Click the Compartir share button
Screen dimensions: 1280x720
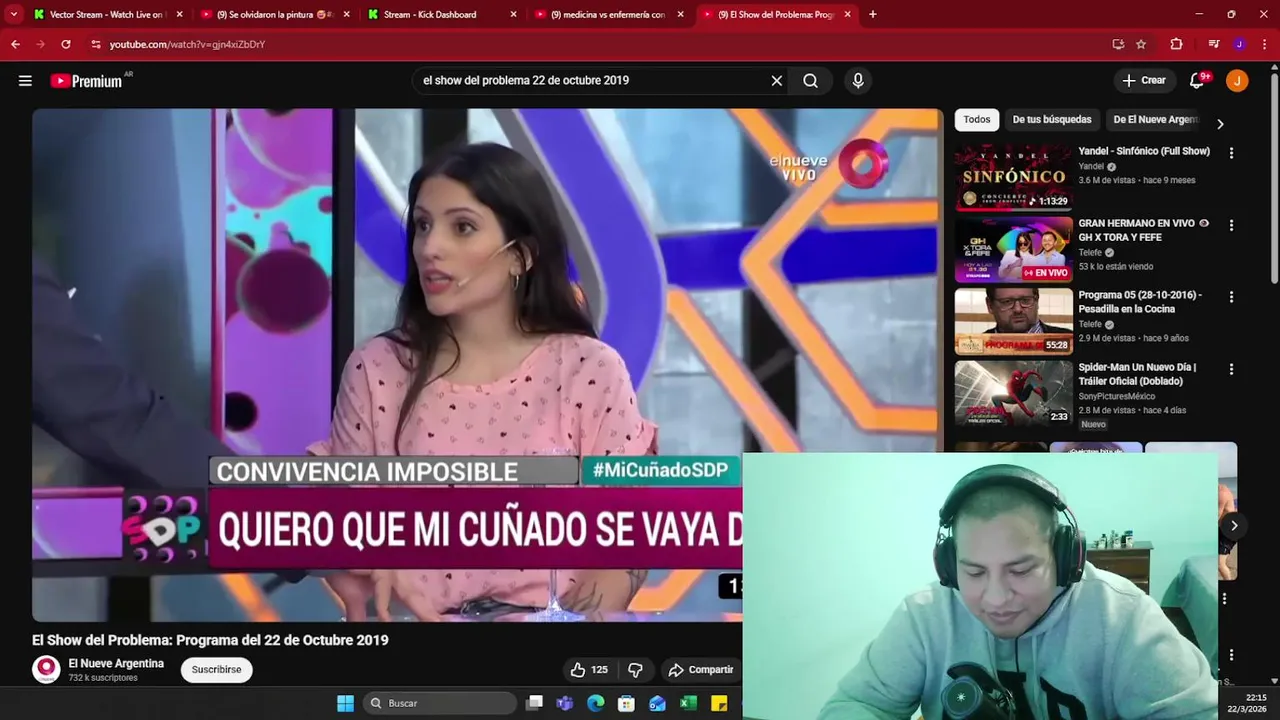click(x=701, y=670)
